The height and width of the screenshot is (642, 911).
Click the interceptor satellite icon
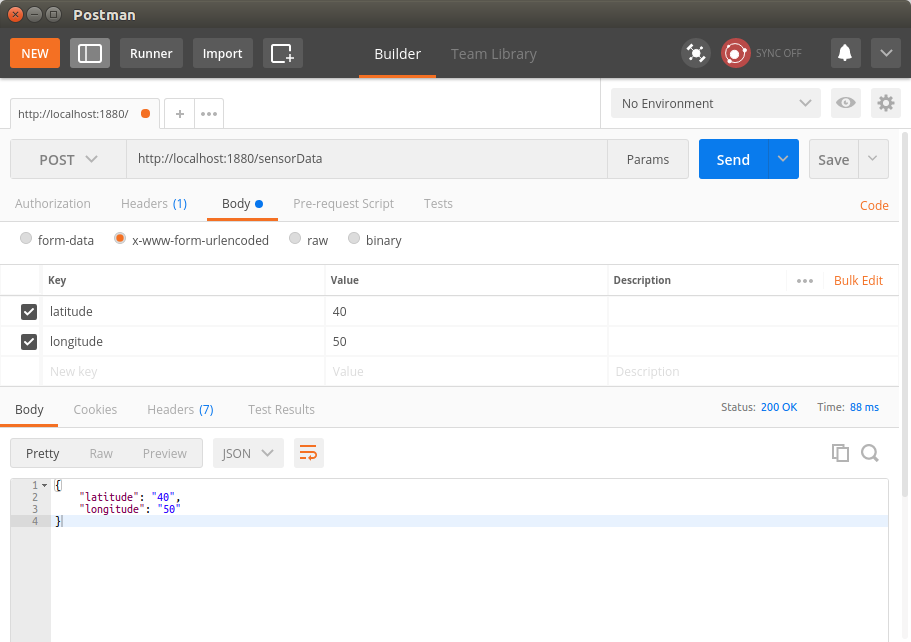695,53
